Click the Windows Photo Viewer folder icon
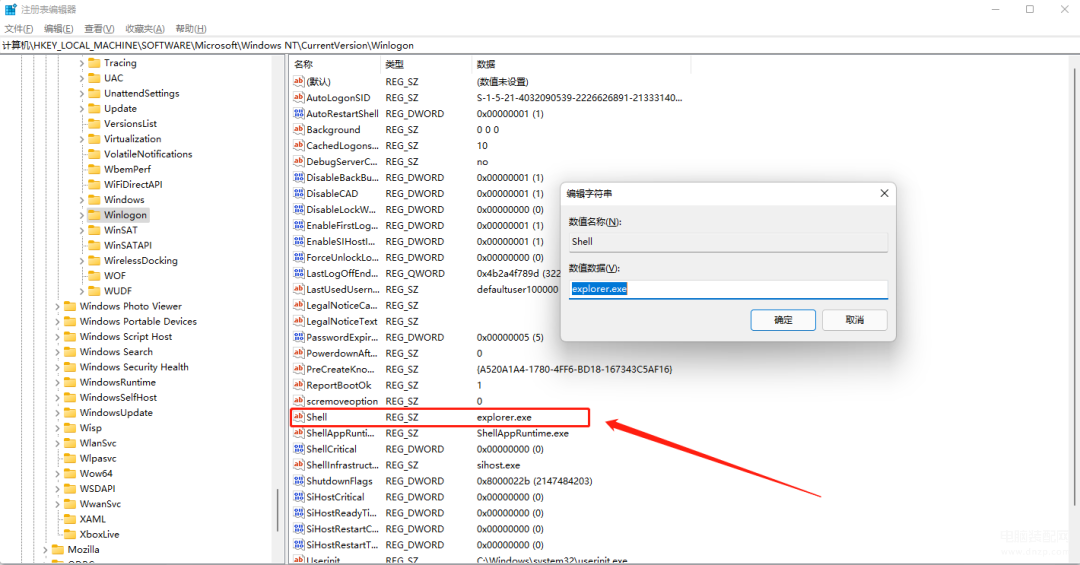The width and height of the screenshot is (1080, 565). tap(70, 306)
